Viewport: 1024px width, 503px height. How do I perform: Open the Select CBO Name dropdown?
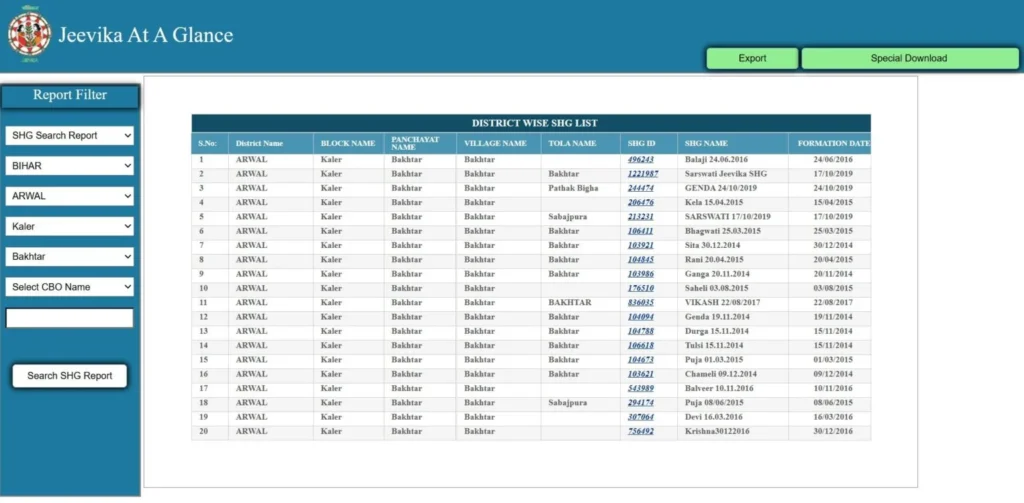click(69, 287)
